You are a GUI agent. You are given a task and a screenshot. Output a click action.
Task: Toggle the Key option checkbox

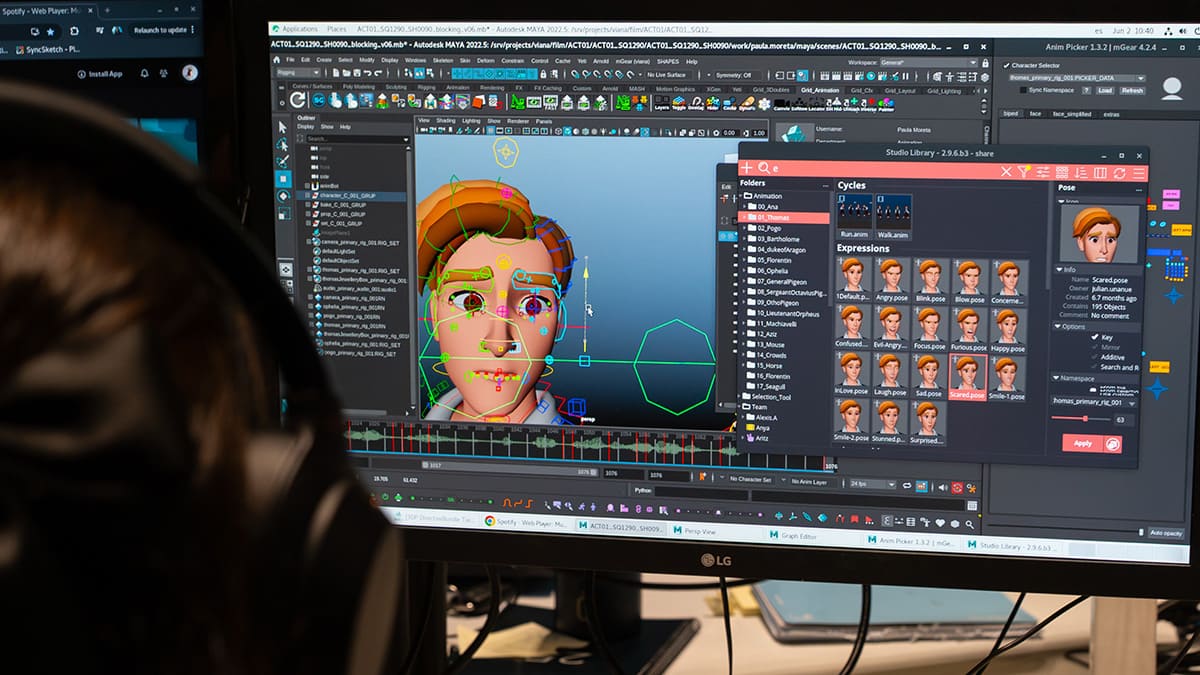[x=1094, y=338]
